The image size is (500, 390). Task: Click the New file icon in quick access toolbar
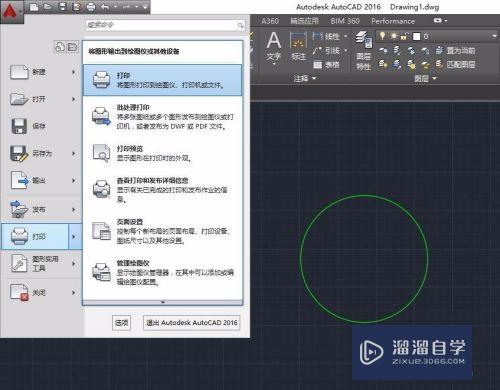(x=34, y=7)
